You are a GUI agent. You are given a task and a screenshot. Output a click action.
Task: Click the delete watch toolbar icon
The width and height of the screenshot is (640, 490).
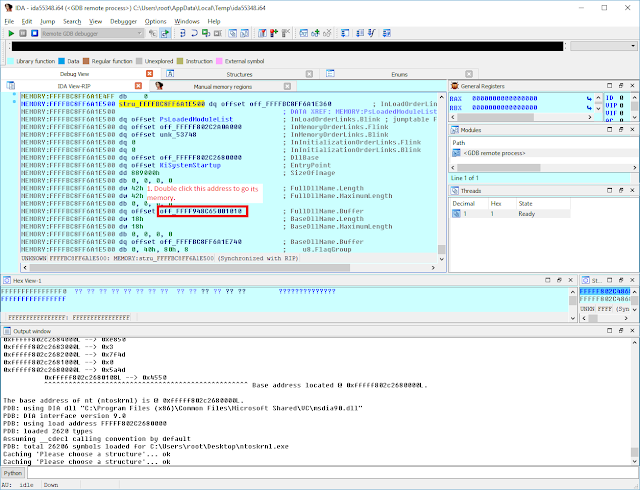coord(327,33)
